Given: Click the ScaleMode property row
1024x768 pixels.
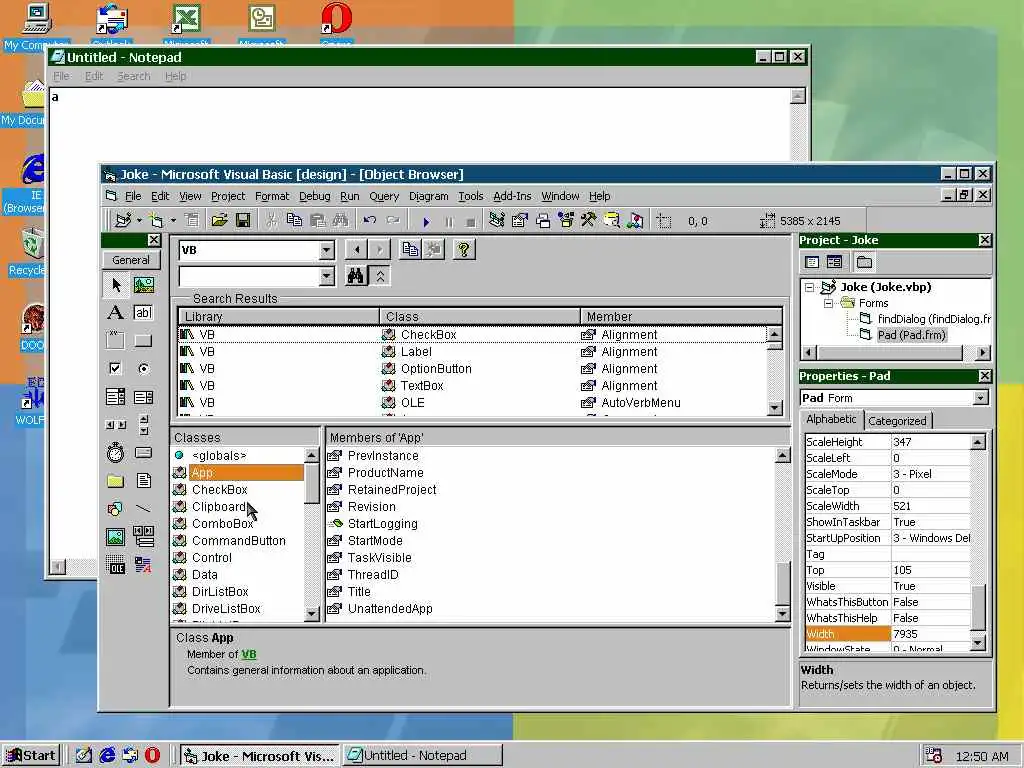Looking at the screenshot, I should [888, 474].
